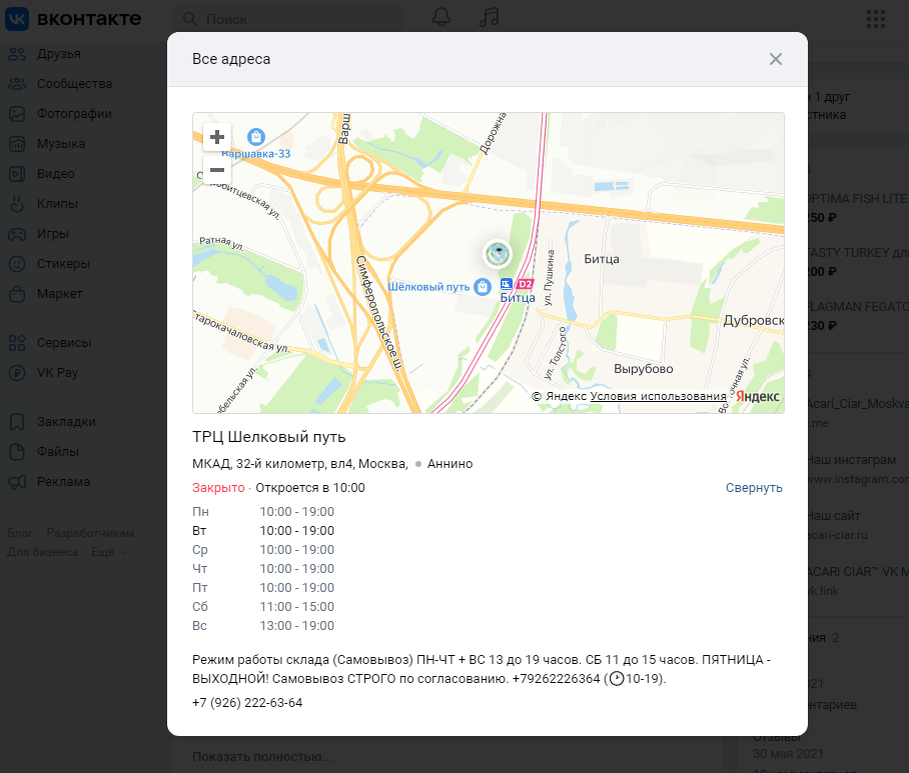The image size is (909, 773).
Task: Click the Вс 13:00 - 19:00 row
Action: pos(263,626)
